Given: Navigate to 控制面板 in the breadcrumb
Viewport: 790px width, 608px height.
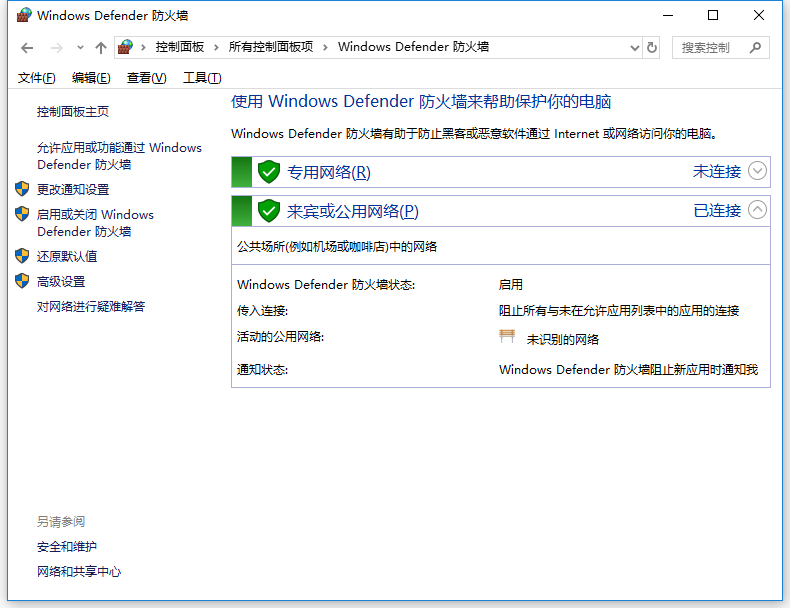Looking at the screenshot, I should pos(180,47).
